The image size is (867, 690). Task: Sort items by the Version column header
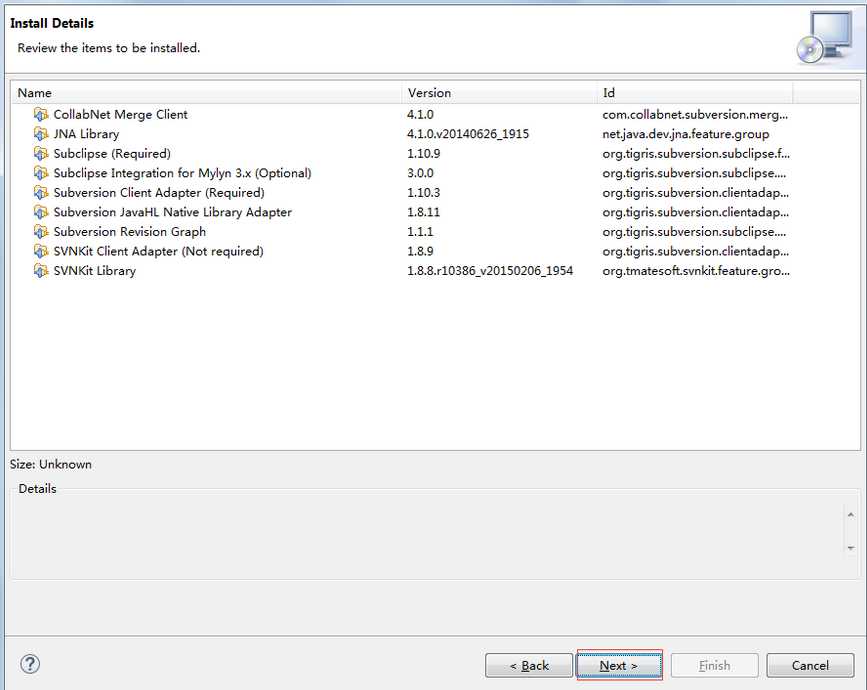coord(499,93)
